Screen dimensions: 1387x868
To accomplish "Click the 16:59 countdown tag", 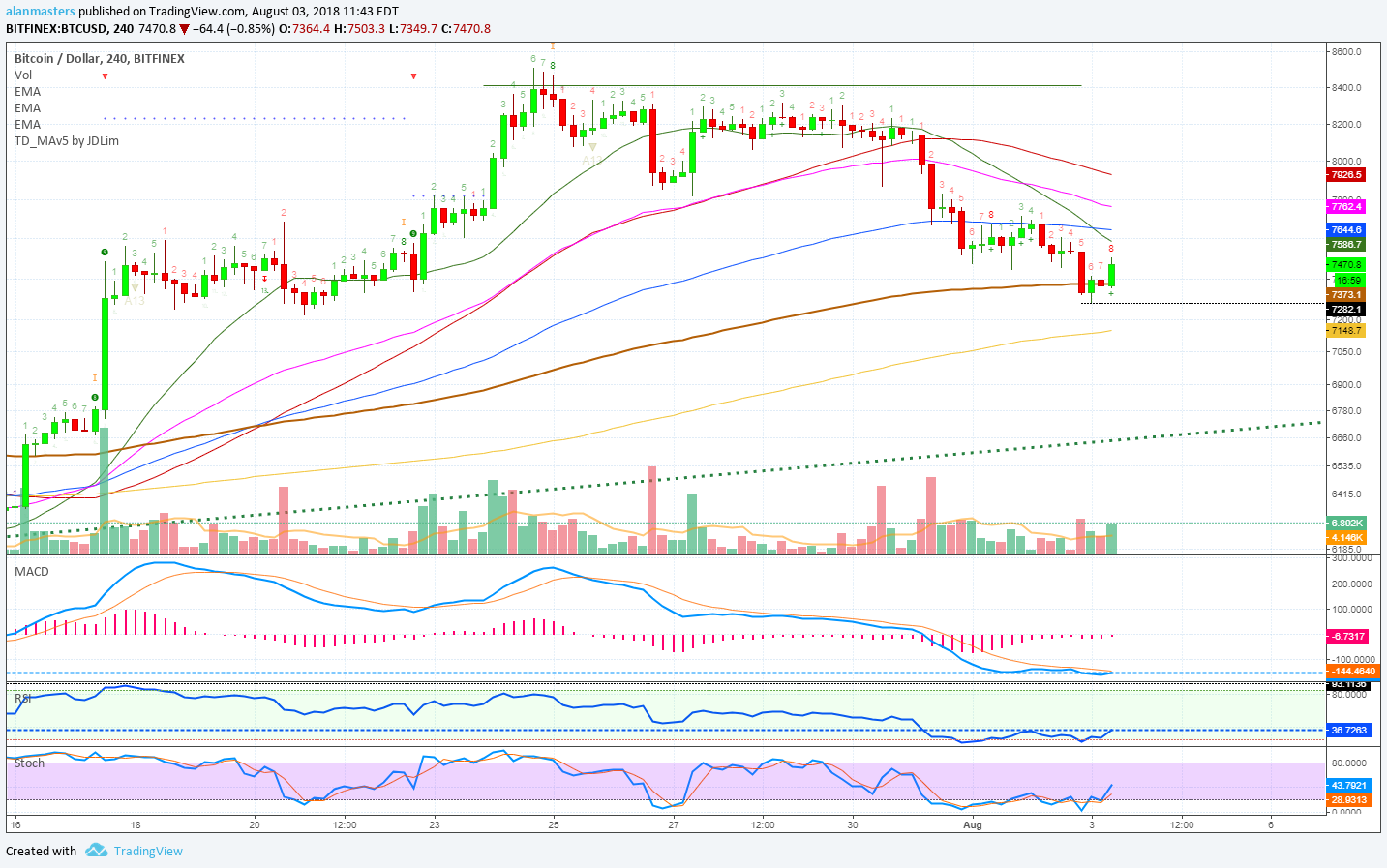I will coord(1345,280).
